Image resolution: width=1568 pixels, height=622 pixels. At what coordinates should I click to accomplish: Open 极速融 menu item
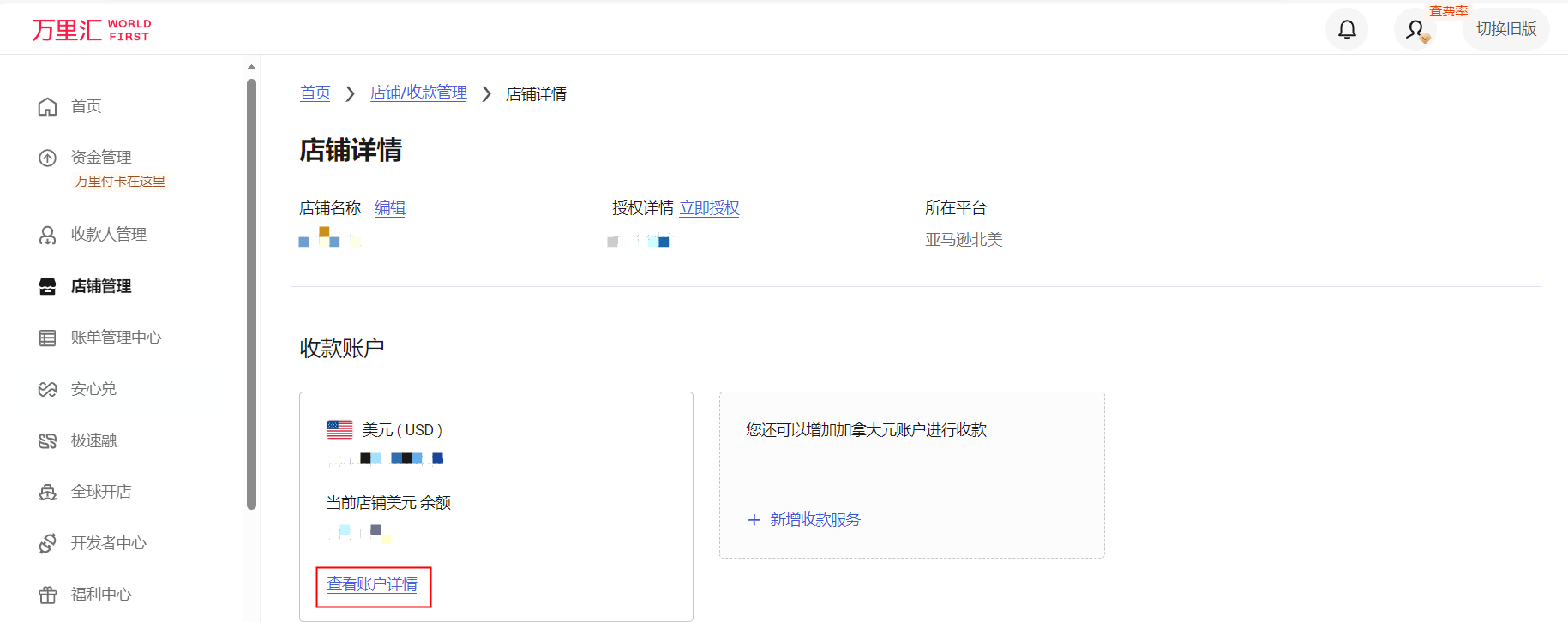point(93,440)
